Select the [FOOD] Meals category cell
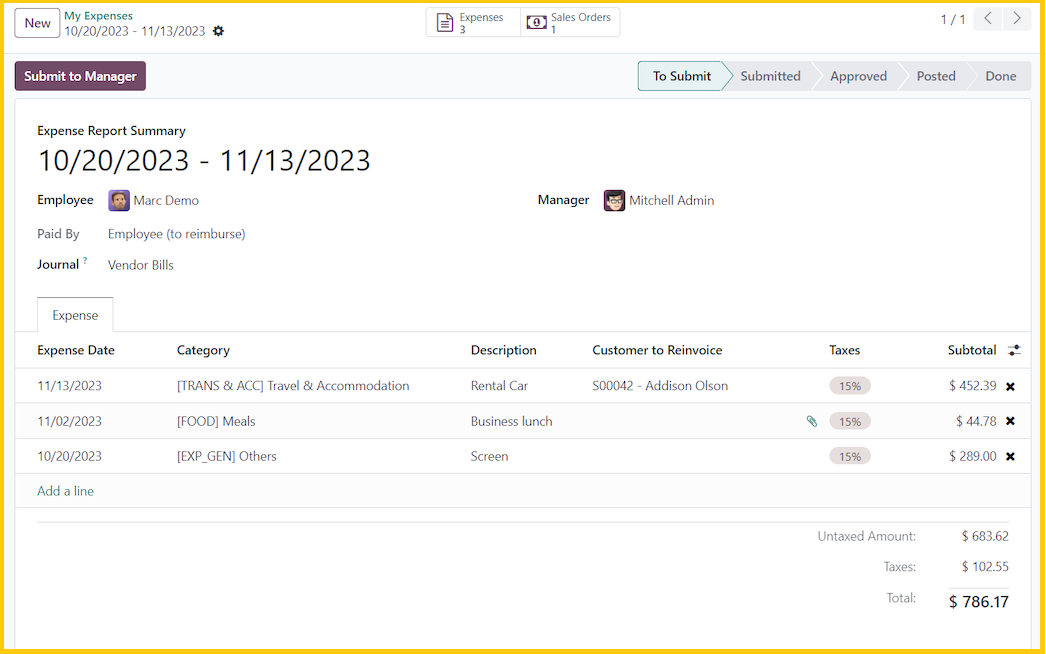Image resolution: width=1046 pixels, height=654 pixels. click(x=216, y=421)
